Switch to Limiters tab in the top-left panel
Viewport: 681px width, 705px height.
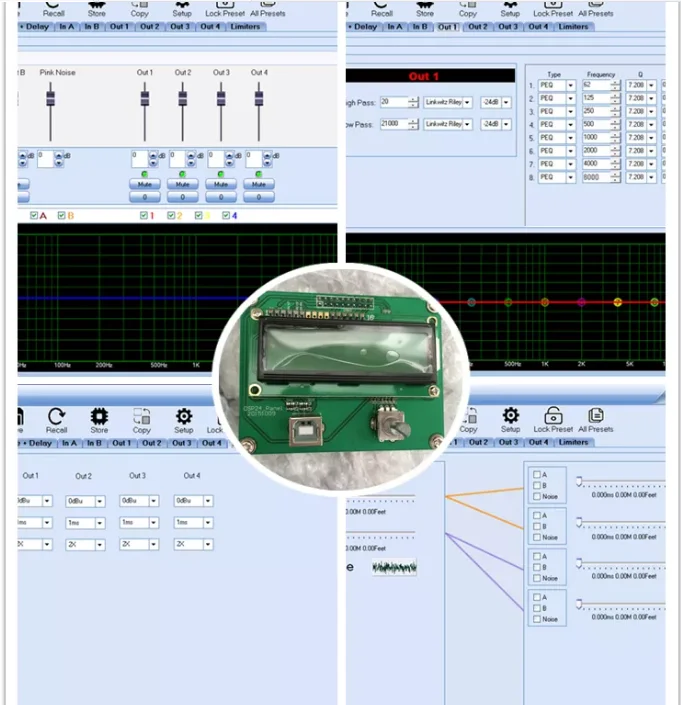tap(245, 27)
